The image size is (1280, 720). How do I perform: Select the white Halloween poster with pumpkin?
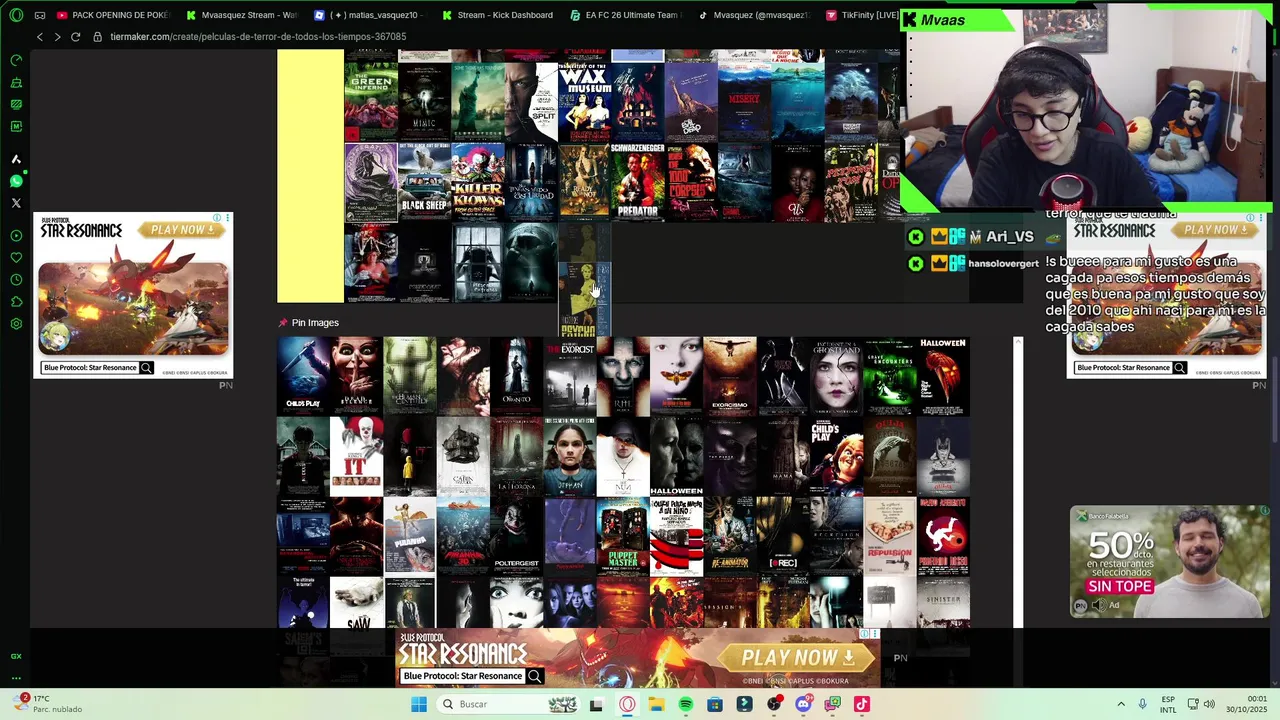(x=943, y=377)
